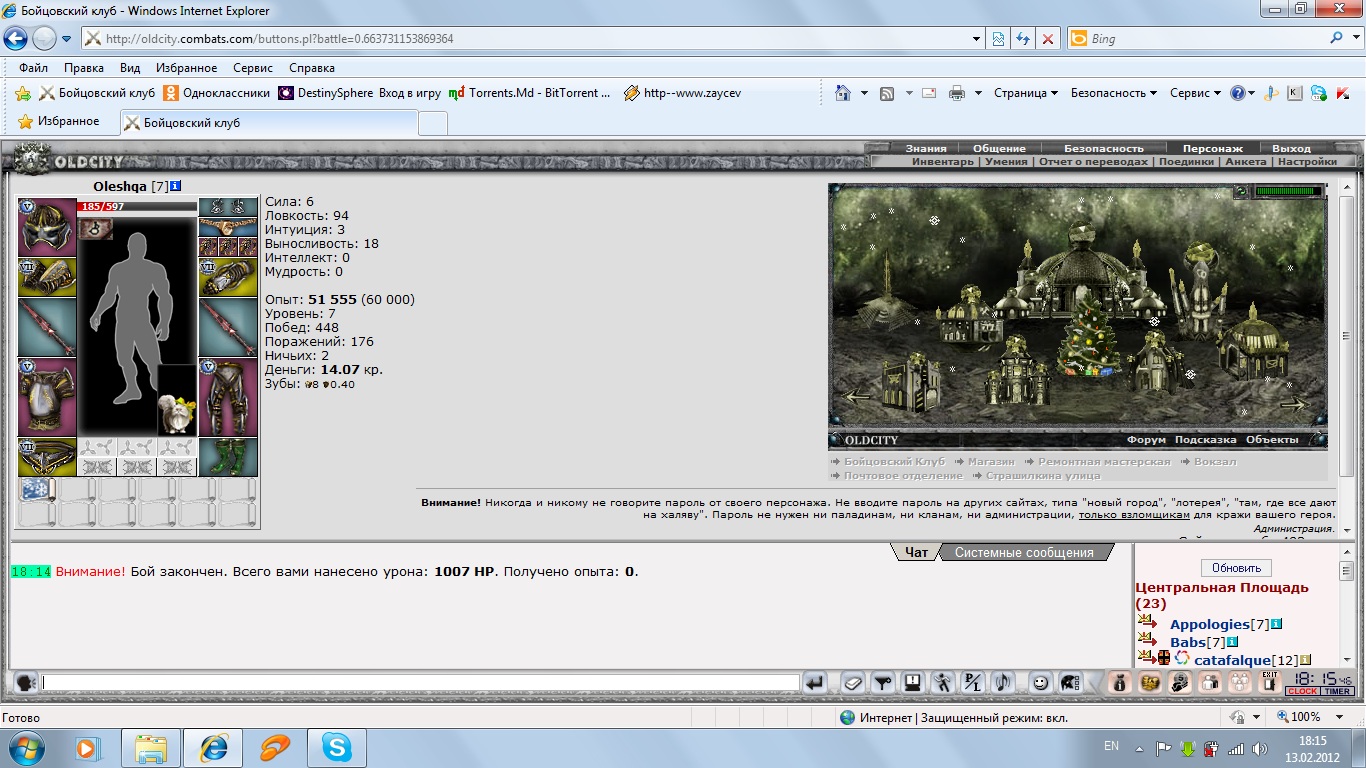Expand the address bar history dropdown
This screenshot has height=768, width=1366.
tap(977, 39)
